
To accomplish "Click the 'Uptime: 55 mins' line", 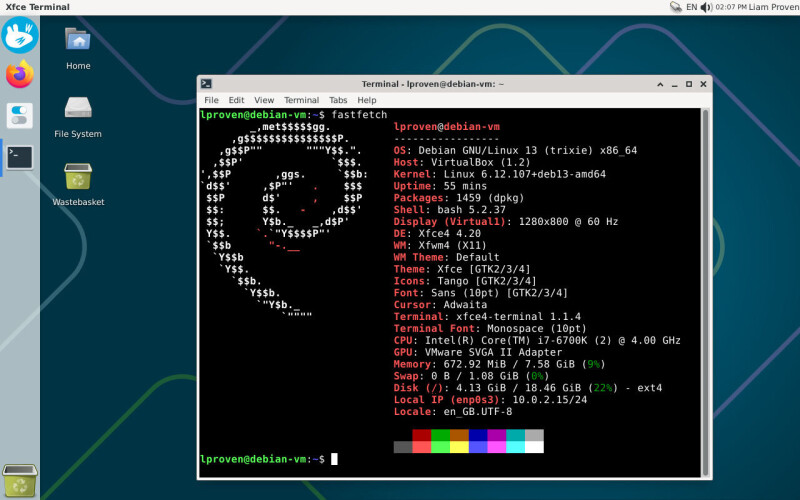I will click(440, 186).
